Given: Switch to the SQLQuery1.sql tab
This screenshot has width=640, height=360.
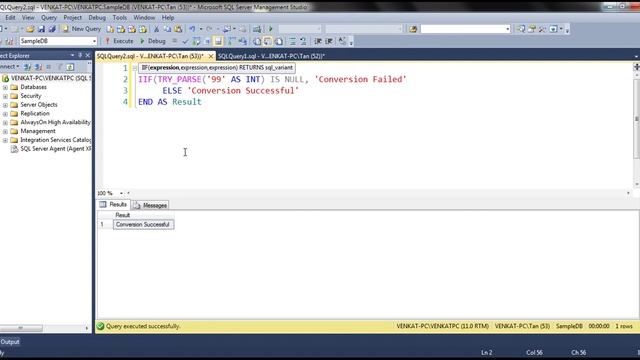Looking at the screenshot, I should (x=271, y=56).
